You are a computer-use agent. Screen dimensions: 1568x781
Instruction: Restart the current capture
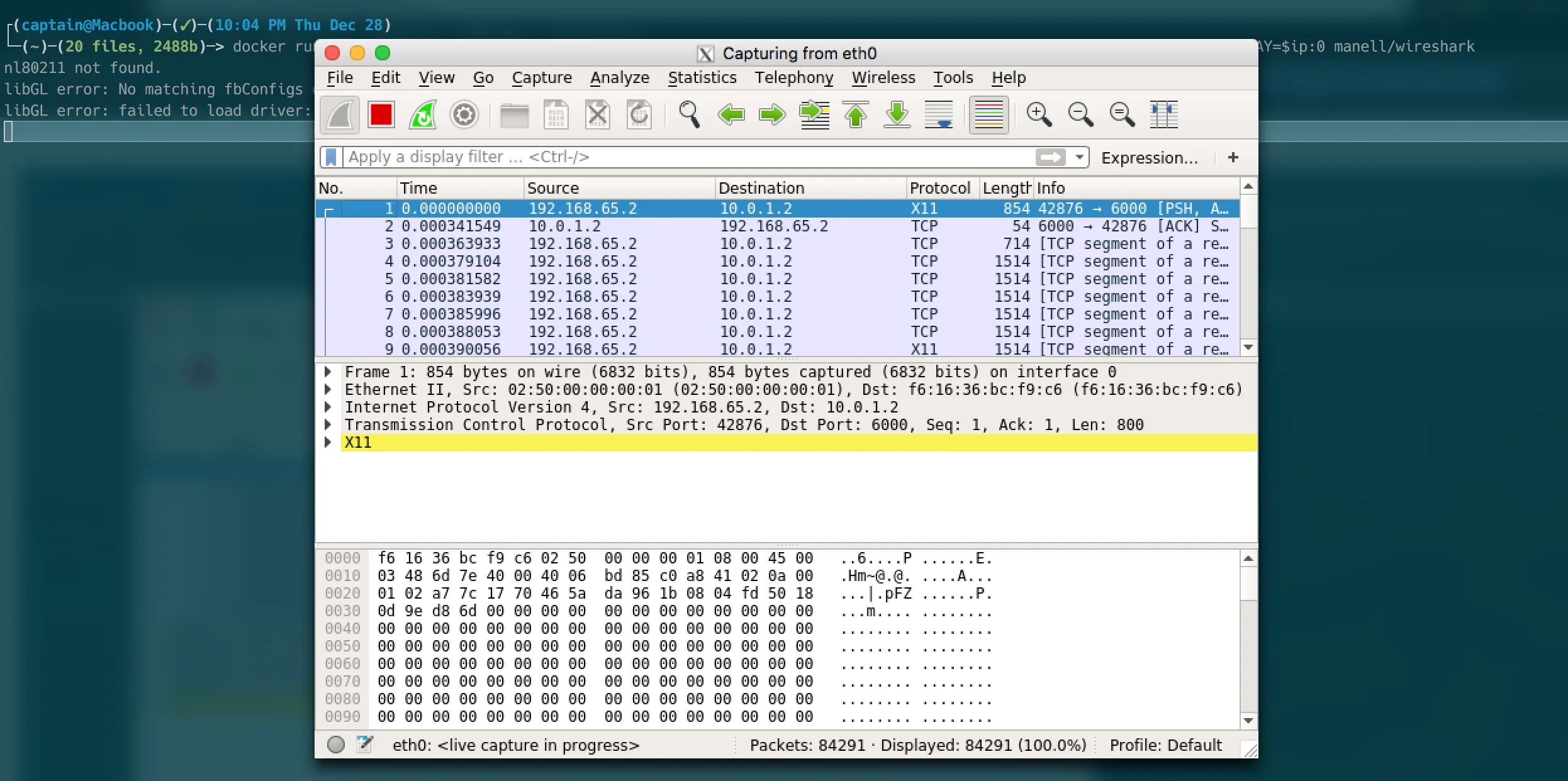pyautogui.click(x=423, y=115)
